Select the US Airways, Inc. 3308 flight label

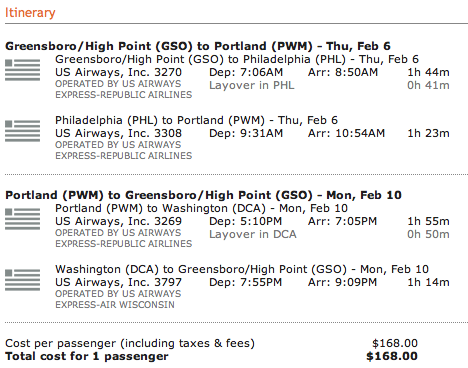(118, 133)
